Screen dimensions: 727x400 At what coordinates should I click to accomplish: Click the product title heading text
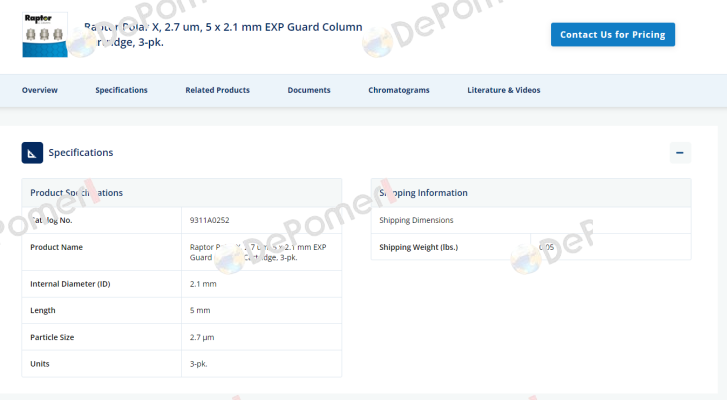tap(223, 34)
